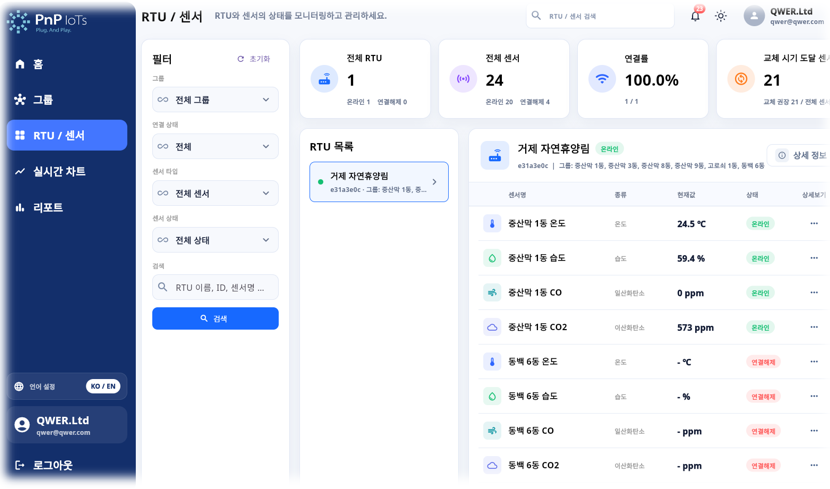Click the user avatar icon in header

click(x=754, y=16)
